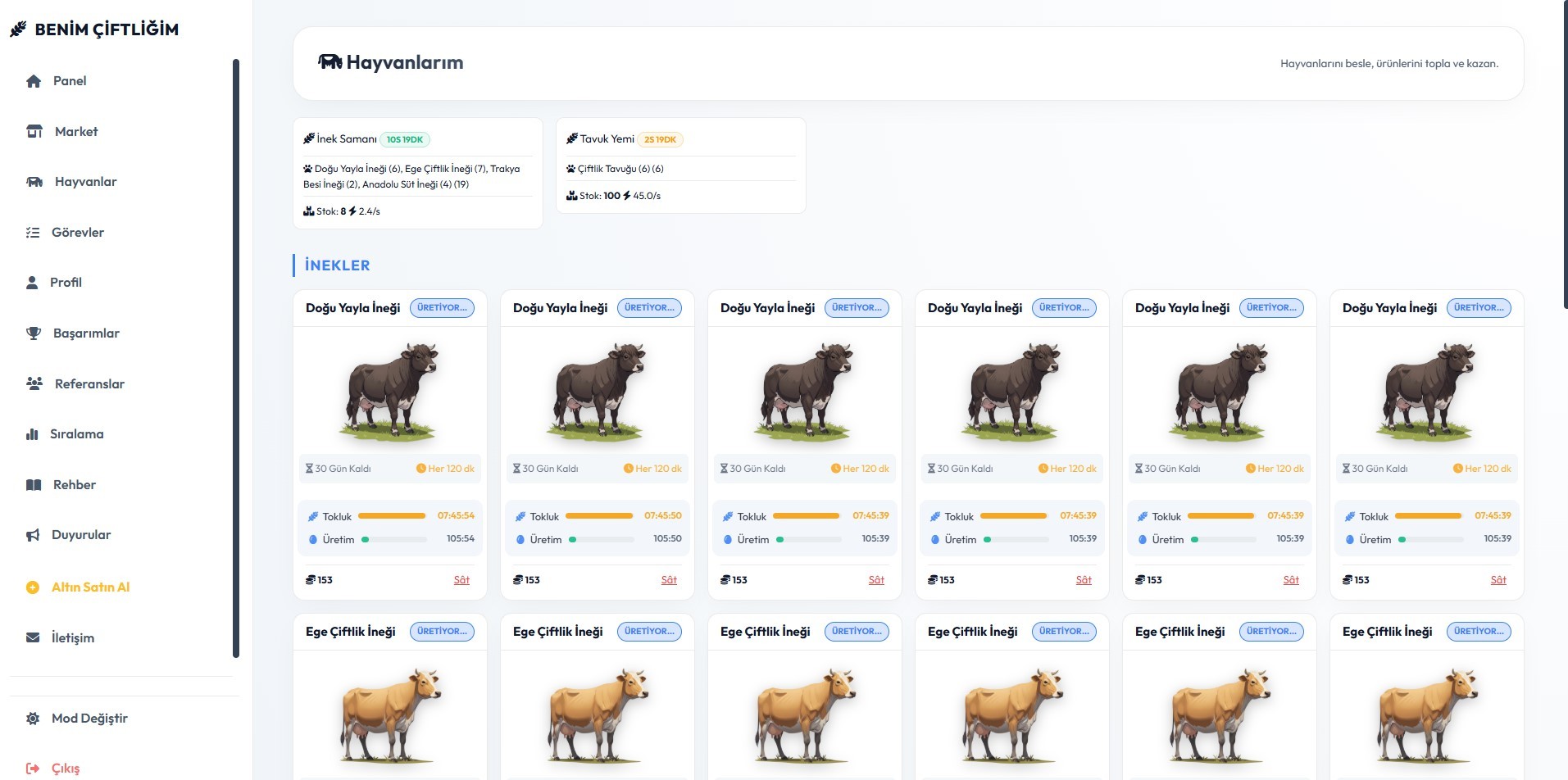
Task: Click the Tavuk Yemi 2S 19DK badge
Action: coord(660,140)
